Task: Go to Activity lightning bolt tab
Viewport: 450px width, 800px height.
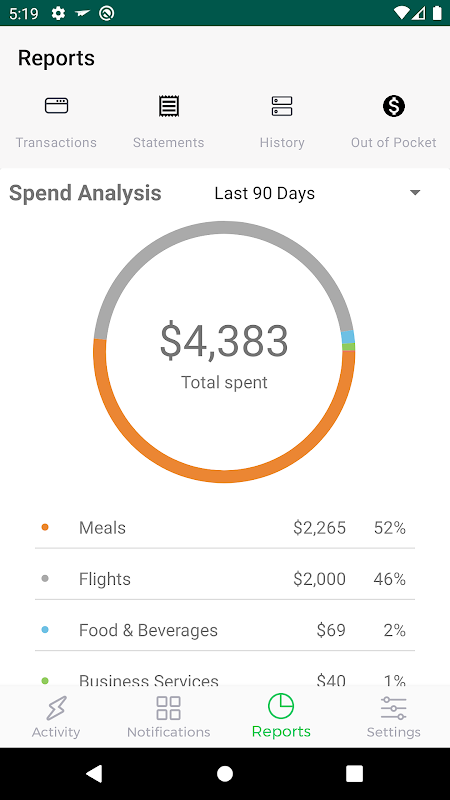Action: click(x=56, y=708)
